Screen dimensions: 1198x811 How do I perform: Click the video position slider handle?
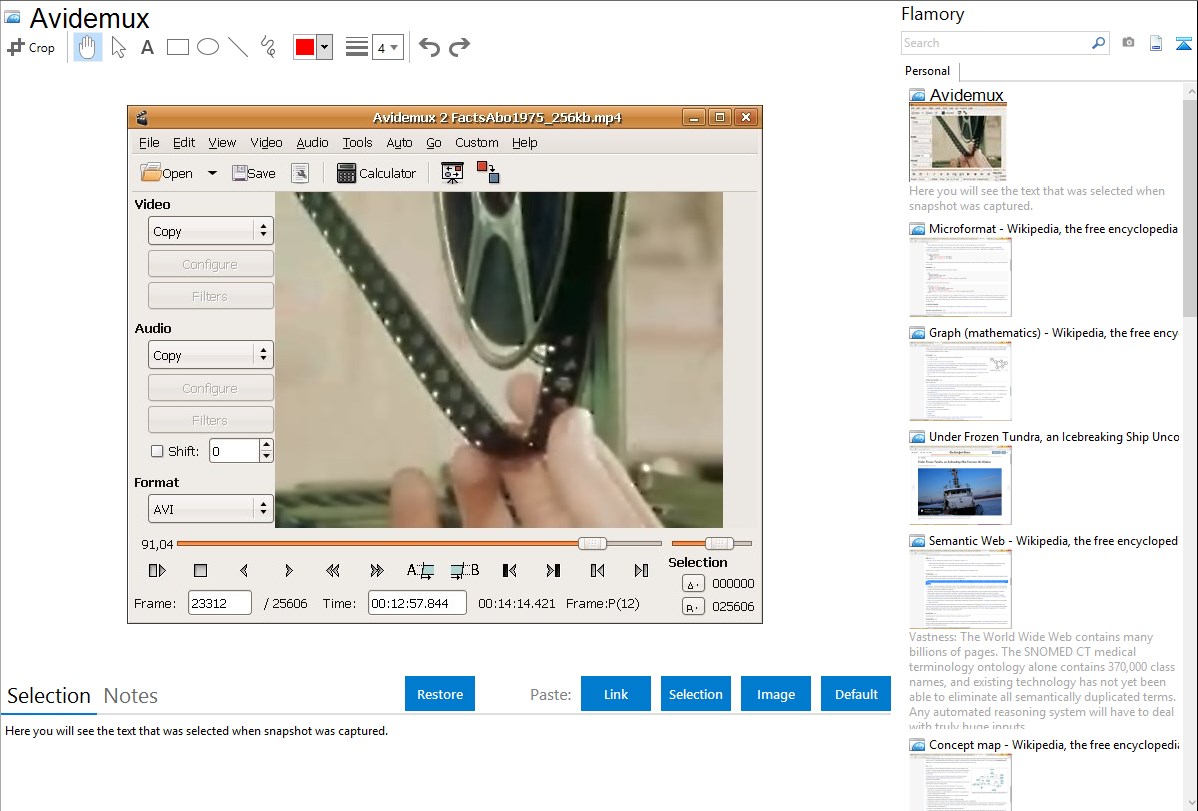tap(592, 543)
